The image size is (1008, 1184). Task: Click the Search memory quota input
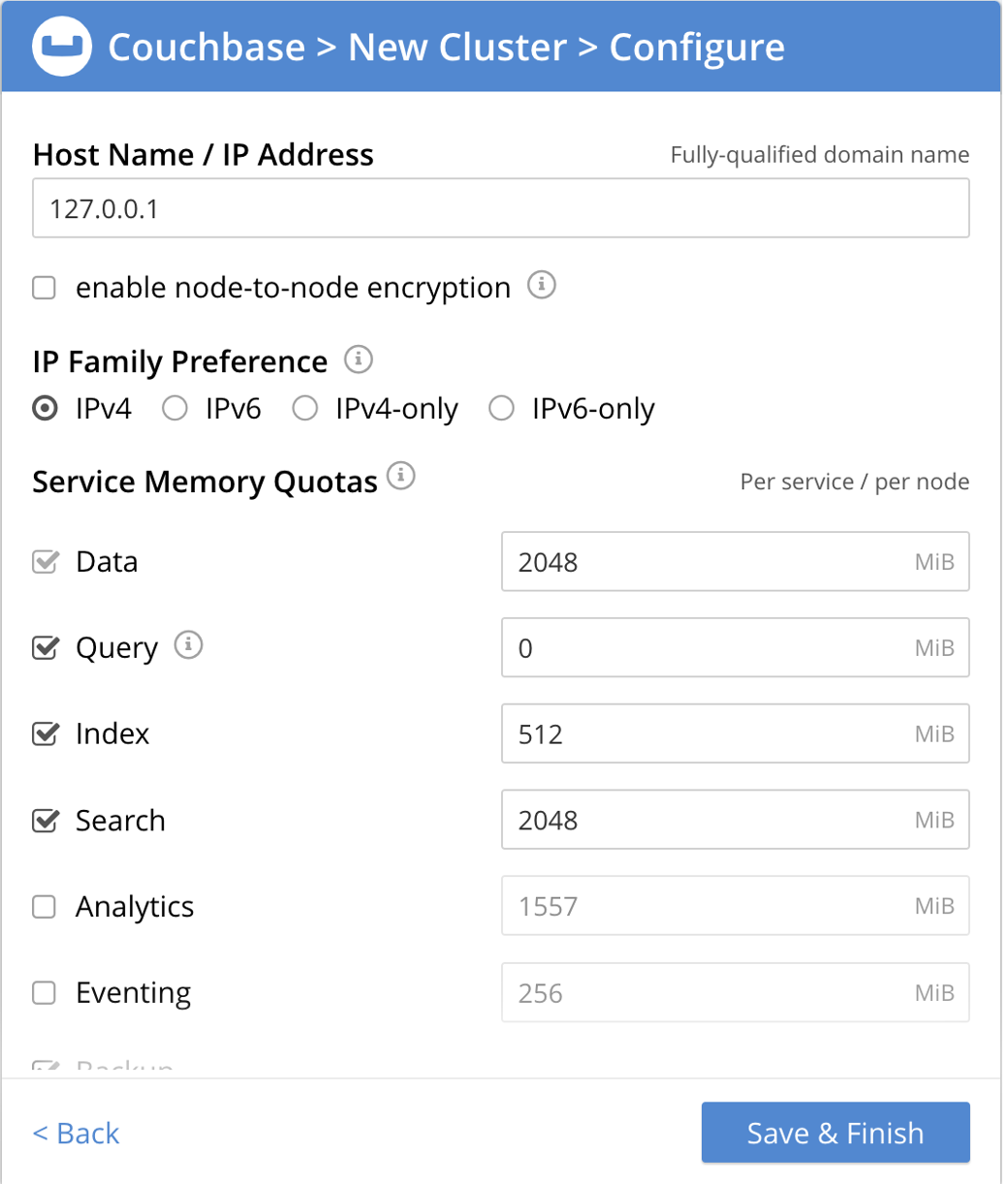tap(735, 820)
